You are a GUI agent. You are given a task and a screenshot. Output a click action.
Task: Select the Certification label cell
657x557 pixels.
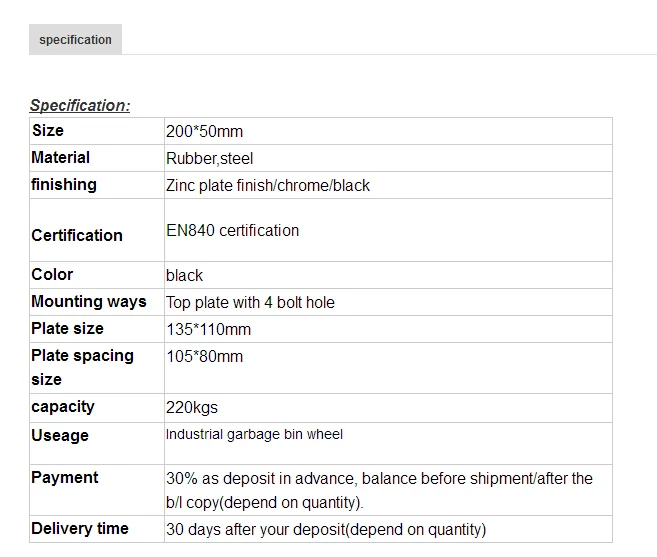(x=77, y=236)
